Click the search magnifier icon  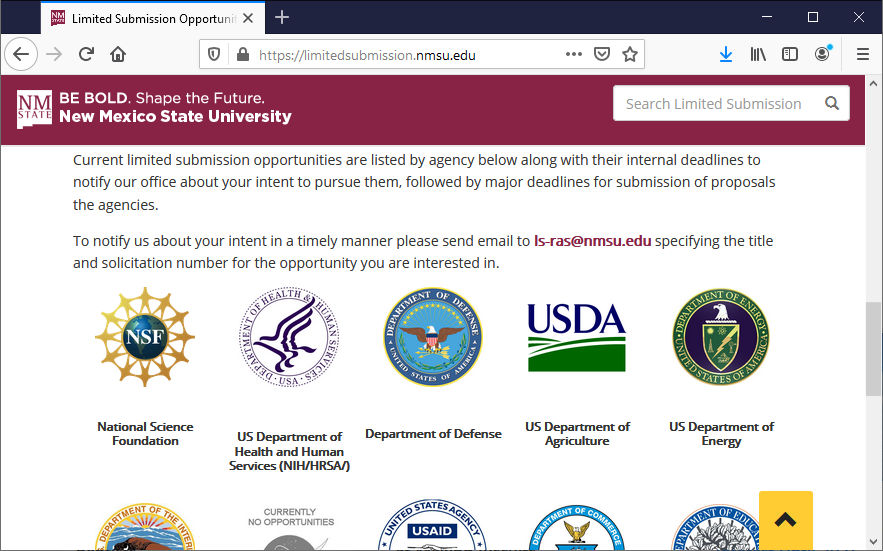832,103
